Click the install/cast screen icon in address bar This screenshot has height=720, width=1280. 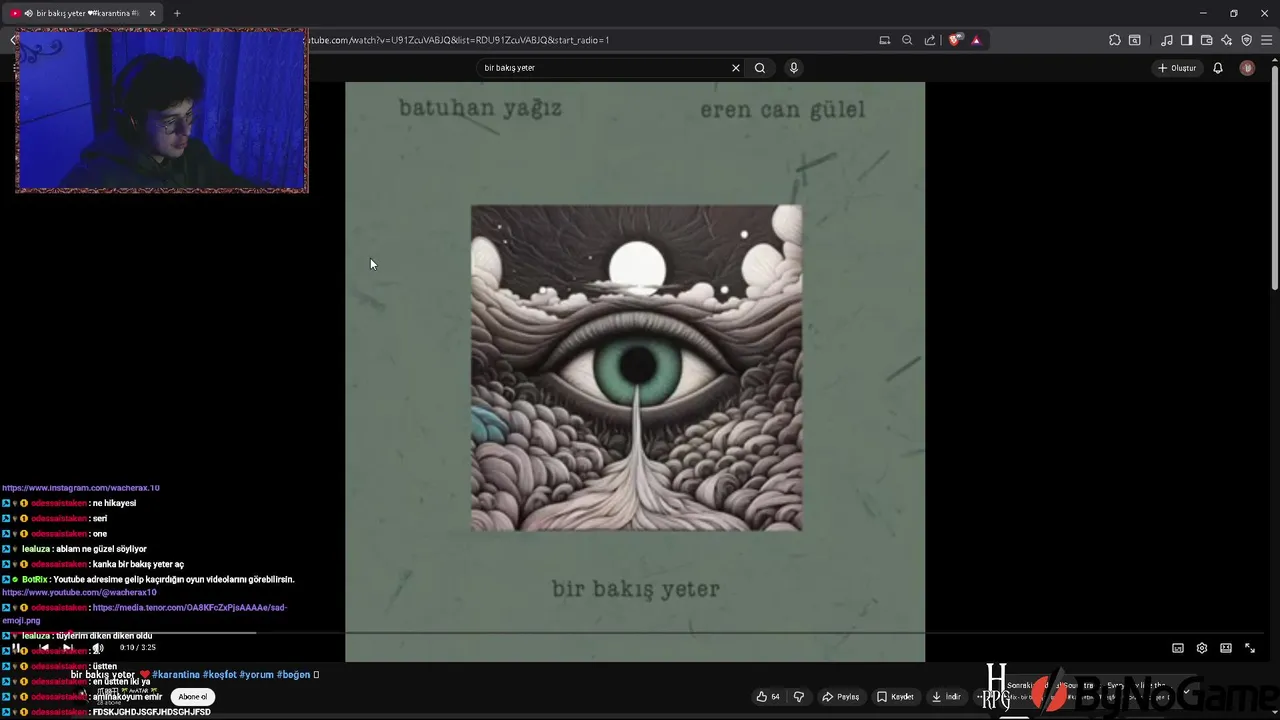coord(885,40)
